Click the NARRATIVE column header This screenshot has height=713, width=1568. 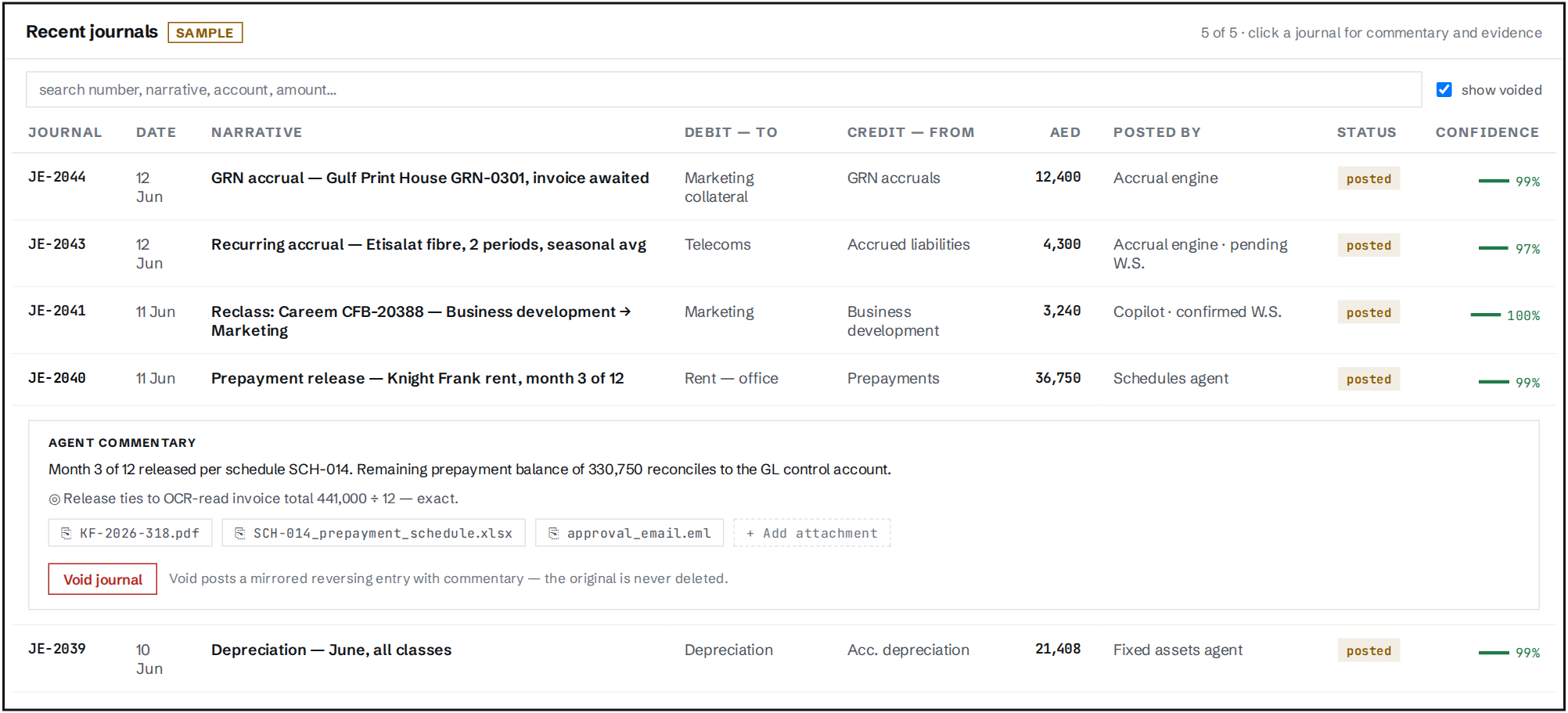(257, 132)
